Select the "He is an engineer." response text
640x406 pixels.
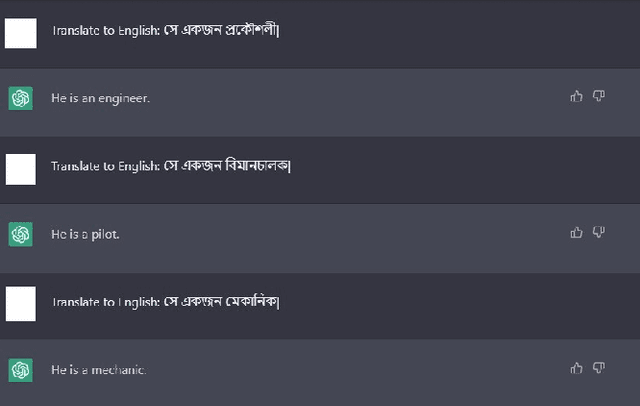(x=100, y=98)
